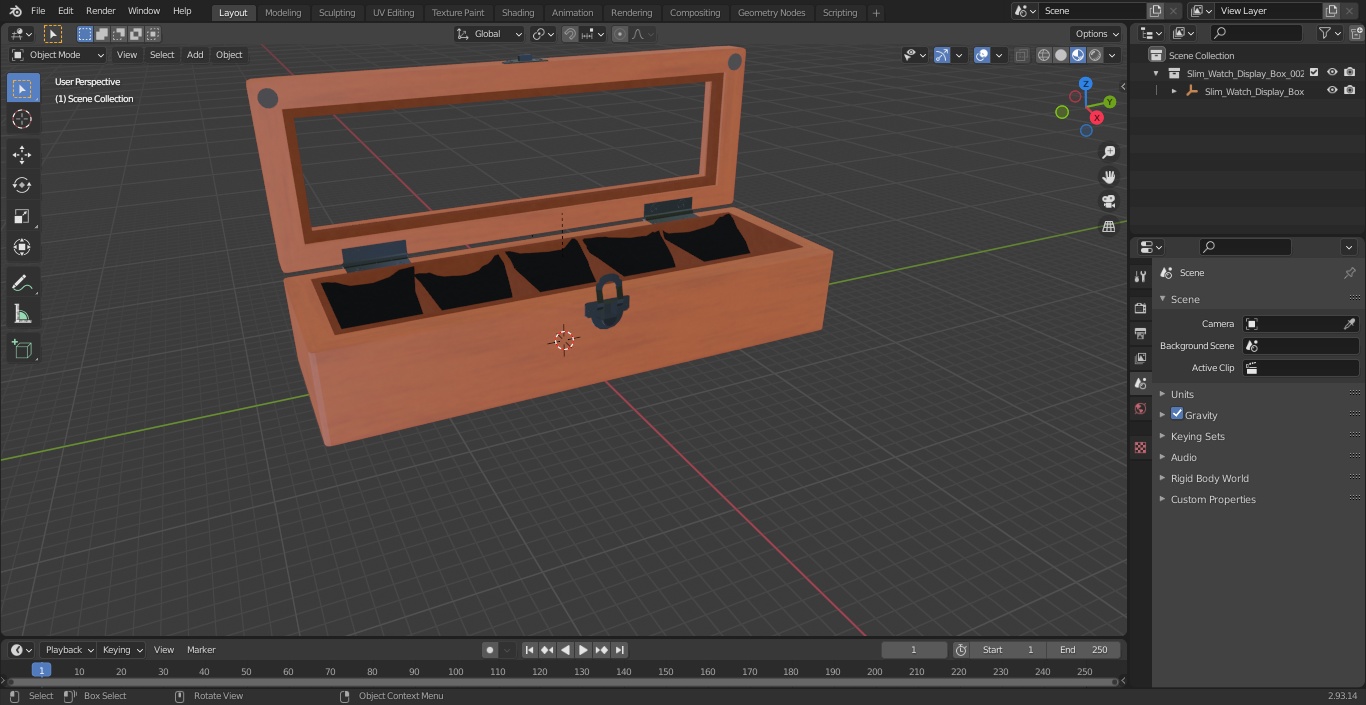Screen dimensions: 1366x705
Task: Select the Add Cube tool
Action: (x=22, y=350)
